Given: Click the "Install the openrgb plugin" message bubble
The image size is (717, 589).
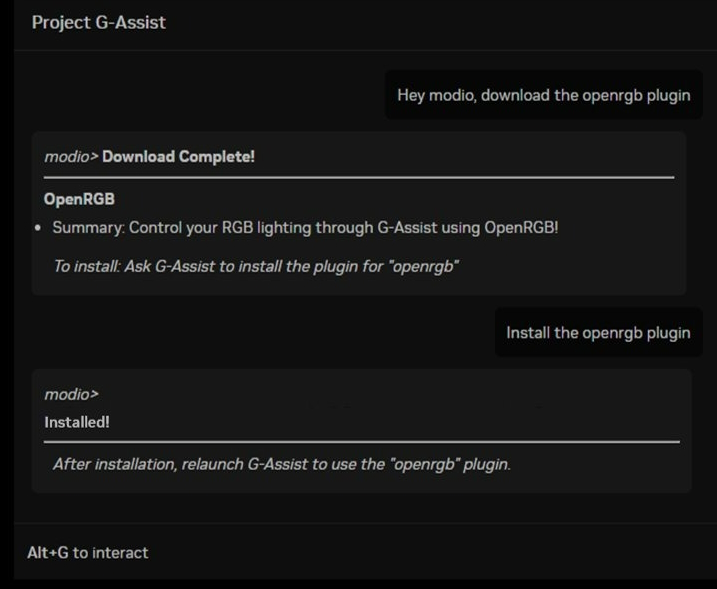Looking at the screenshot, I should coord(598,333).
